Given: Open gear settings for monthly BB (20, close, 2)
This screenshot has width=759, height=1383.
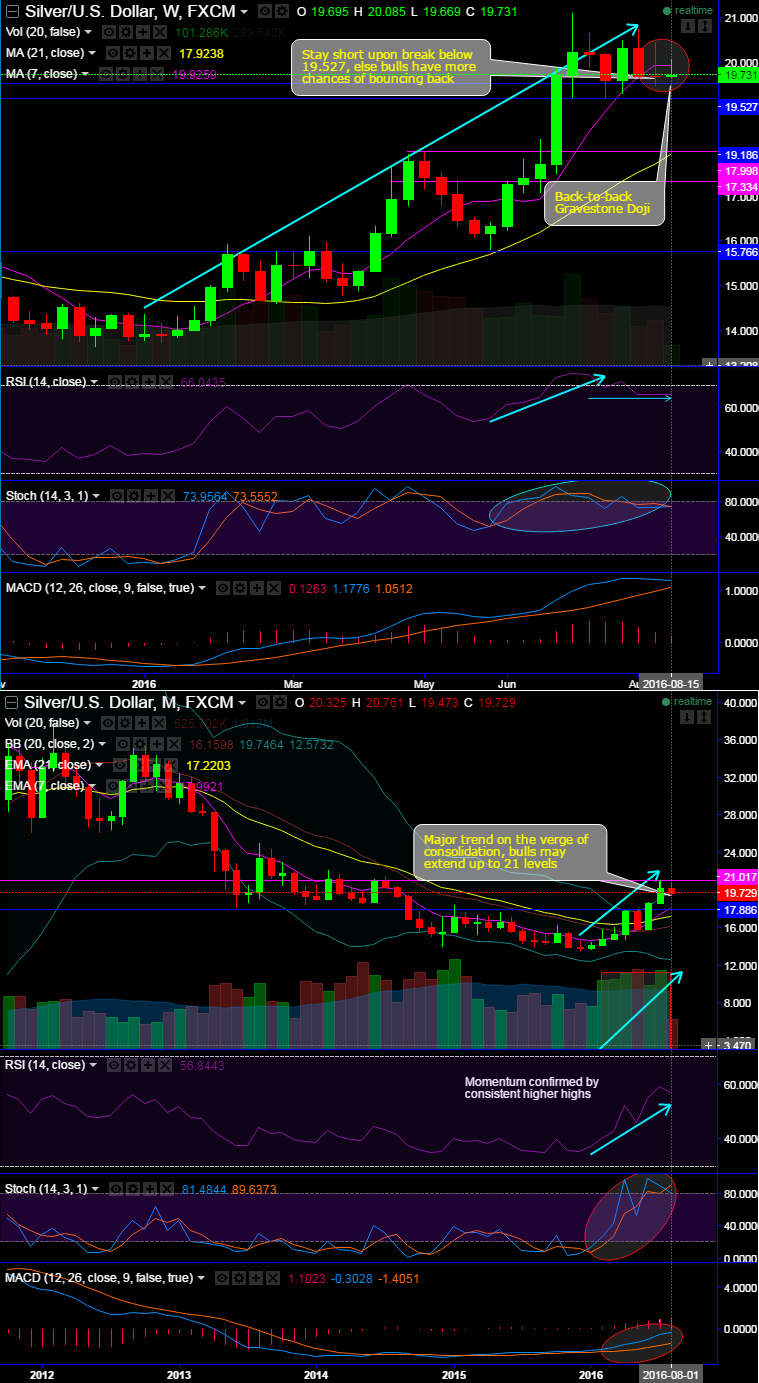Looking at the screenshot, I should (x=140, y=743).
